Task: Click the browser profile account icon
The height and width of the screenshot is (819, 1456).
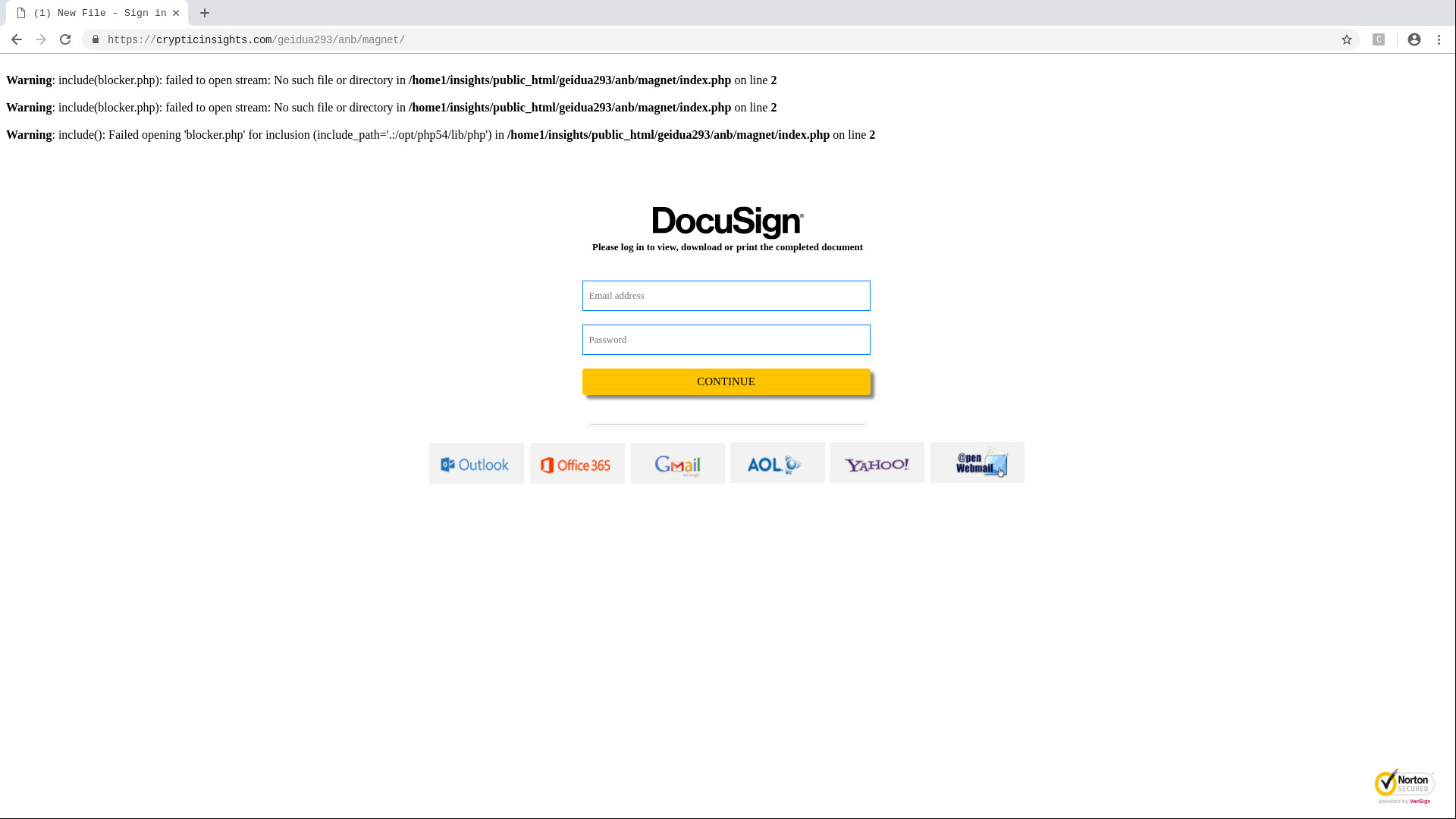Action: point(1414,39)
